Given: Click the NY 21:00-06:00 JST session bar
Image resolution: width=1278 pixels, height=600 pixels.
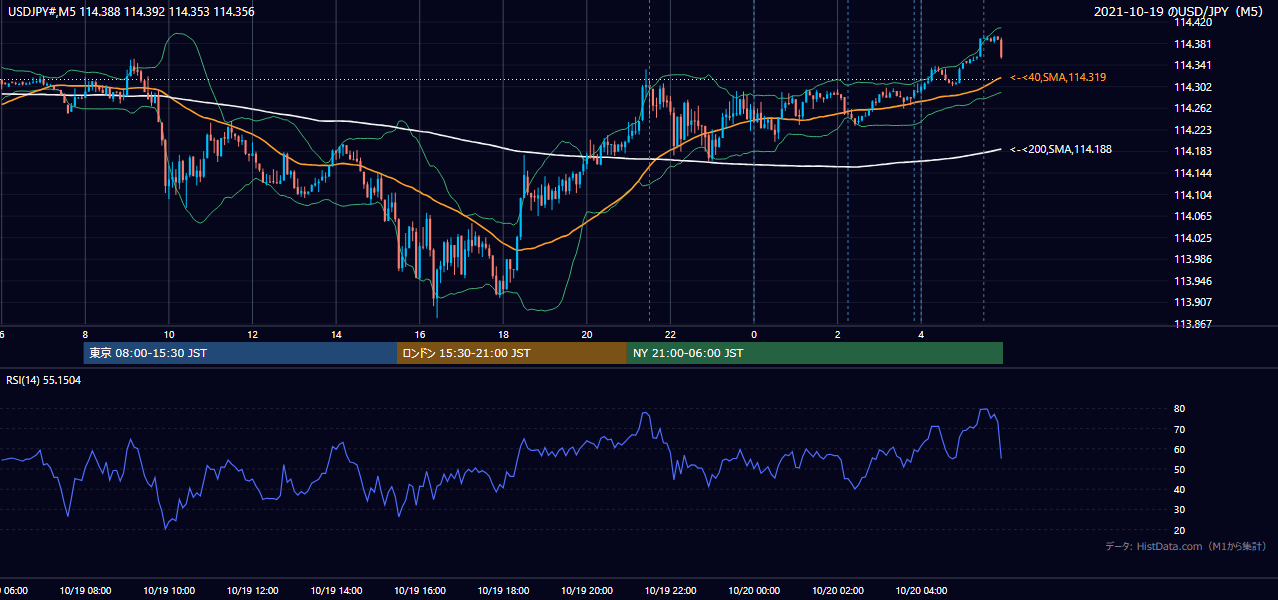Looking at the screenshot, I should [815, 353].
